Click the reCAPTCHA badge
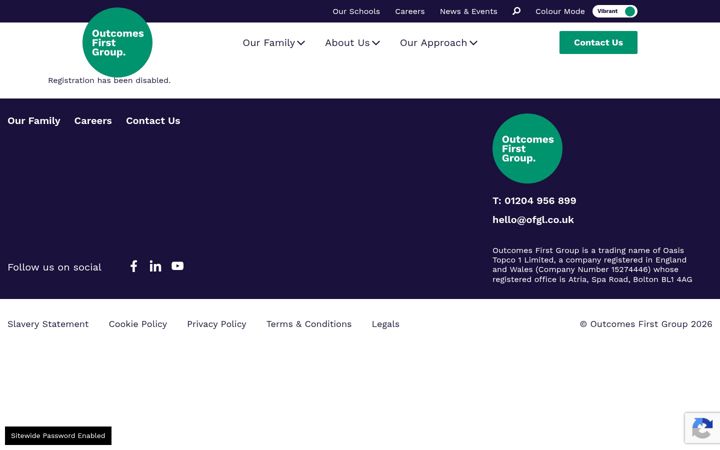The image size is (720, 450). (702, 428)
